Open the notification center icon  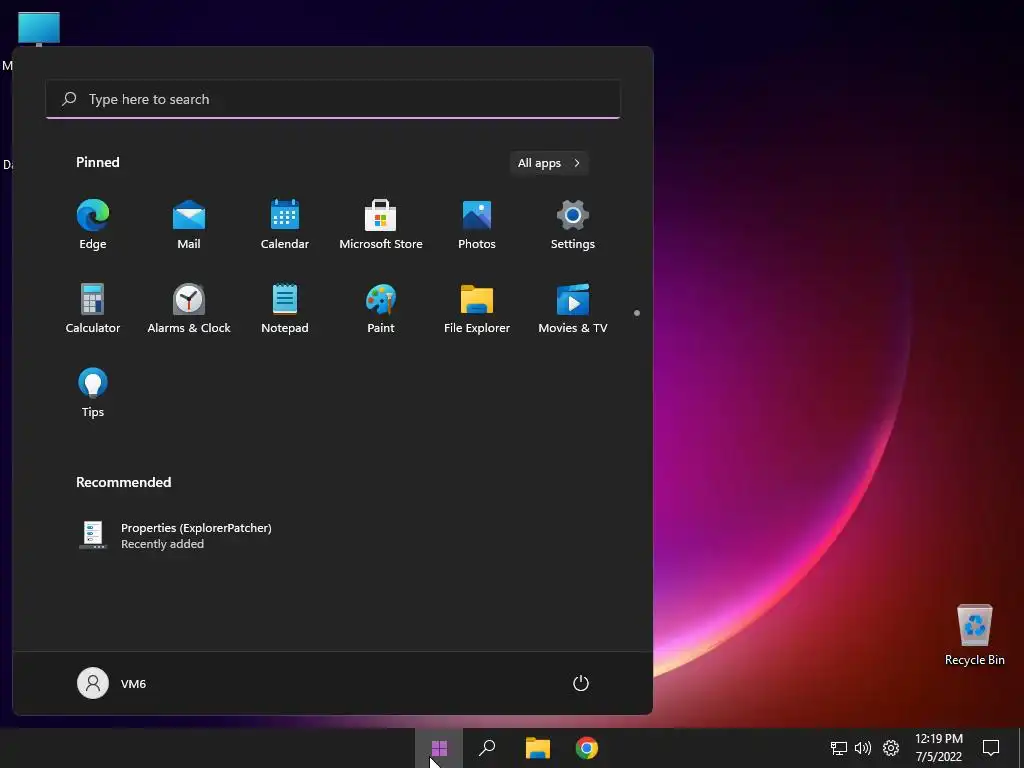coord(991,748)
